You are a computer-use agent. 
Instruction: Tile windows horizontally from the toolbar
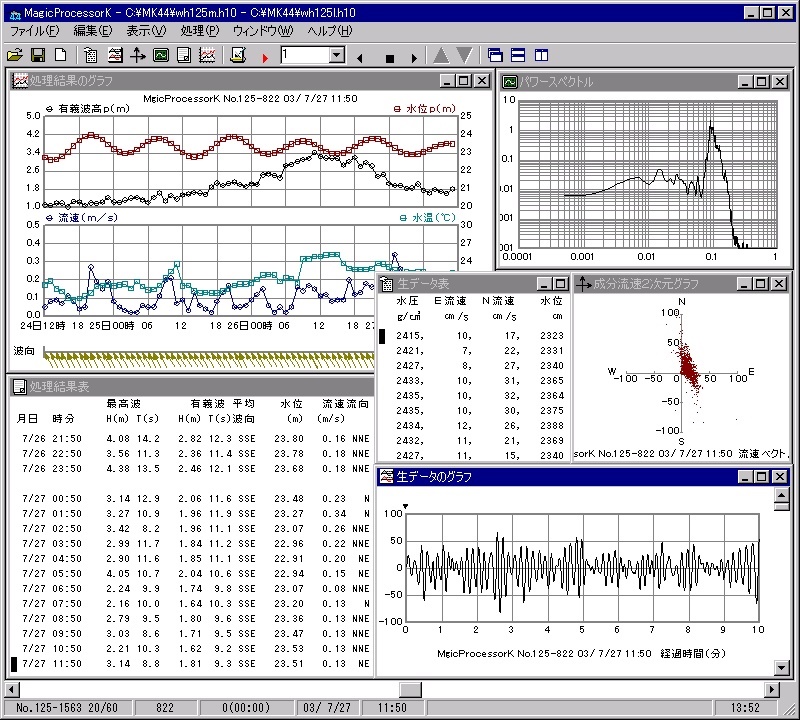tap(518, 55)
